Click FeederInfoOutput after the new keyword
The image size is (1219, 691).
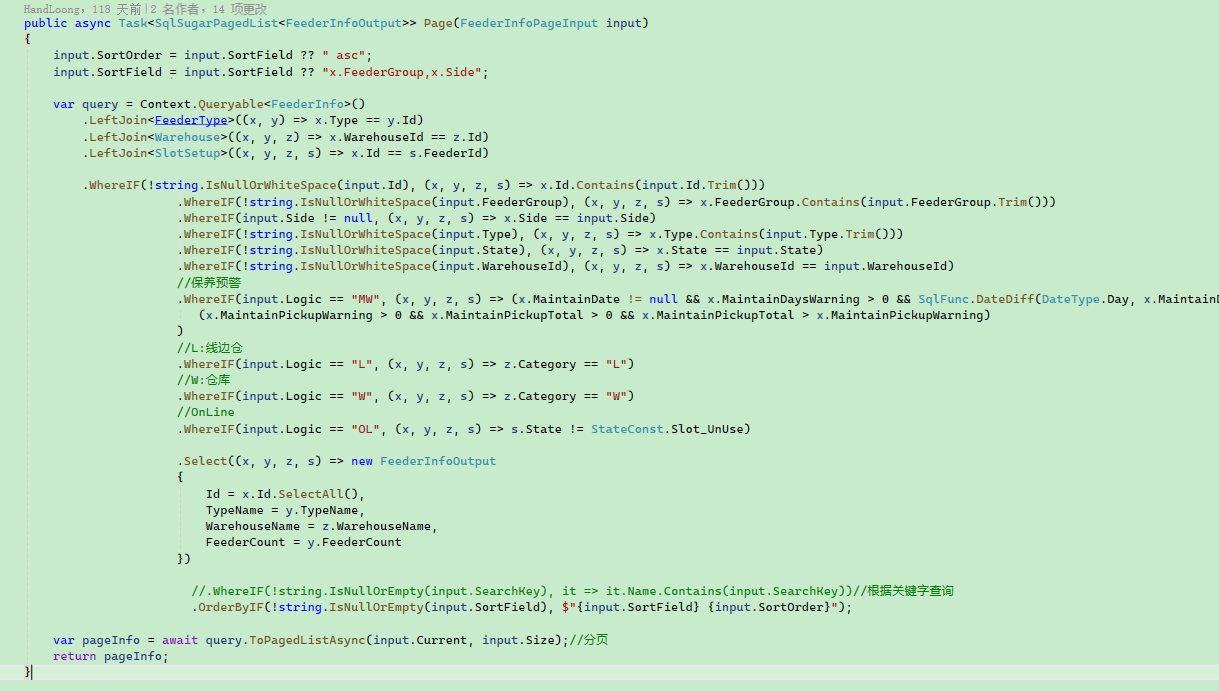(437, 461)
